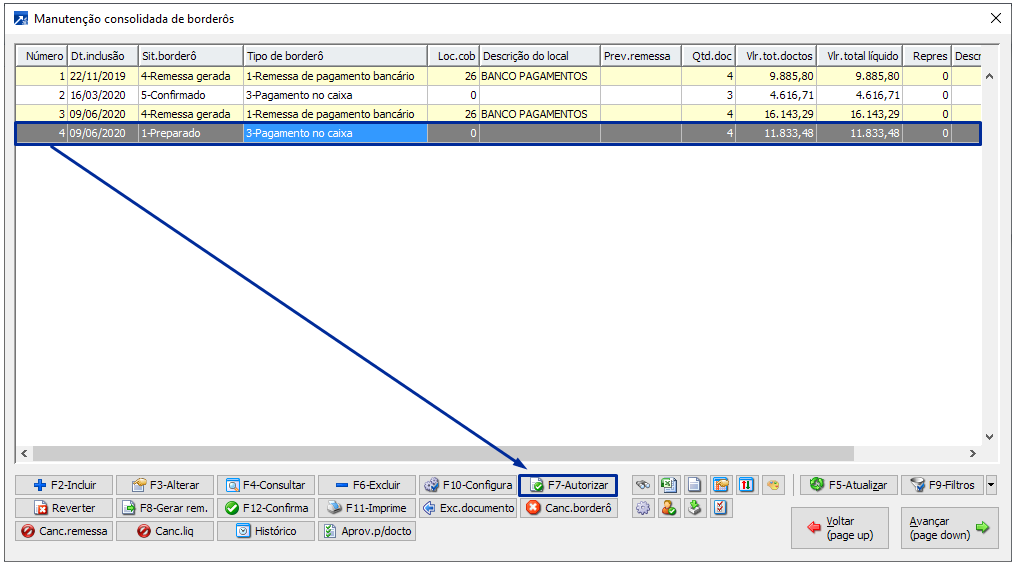Select 5-Confirmado status cell
This screenshot has height=567, width=1017.
[x=191, y=95]
